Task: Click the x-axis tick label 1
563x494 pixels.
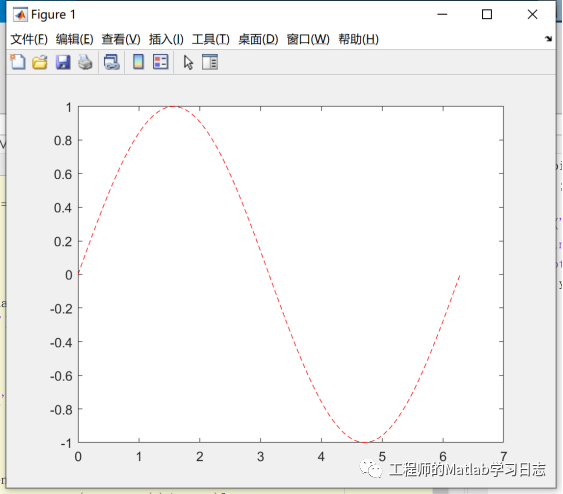Action: pyautogui.click(x=139, y=457)
